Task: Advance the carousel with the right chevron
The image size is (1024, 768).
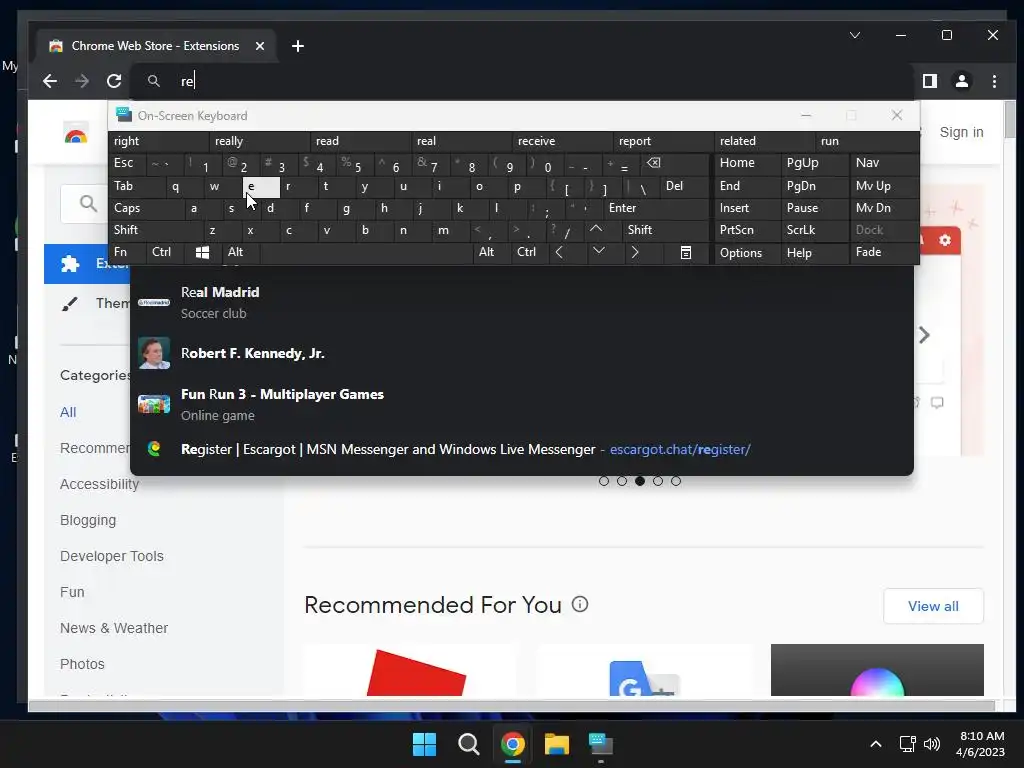Action: pyautogui.click(x=924, y=335)
